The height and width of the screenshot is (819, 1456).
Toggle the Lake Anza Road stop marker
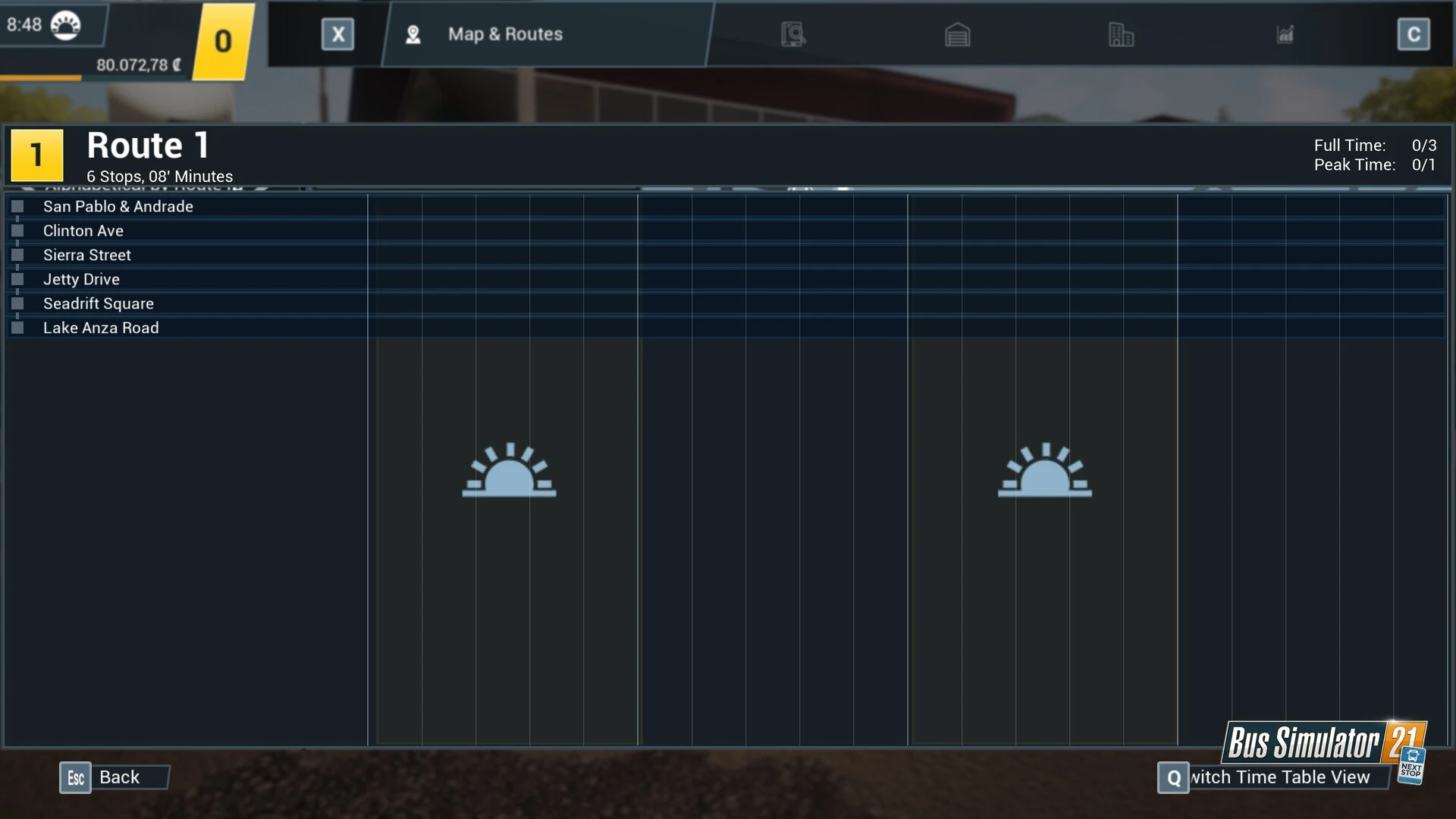pos(17,328)
